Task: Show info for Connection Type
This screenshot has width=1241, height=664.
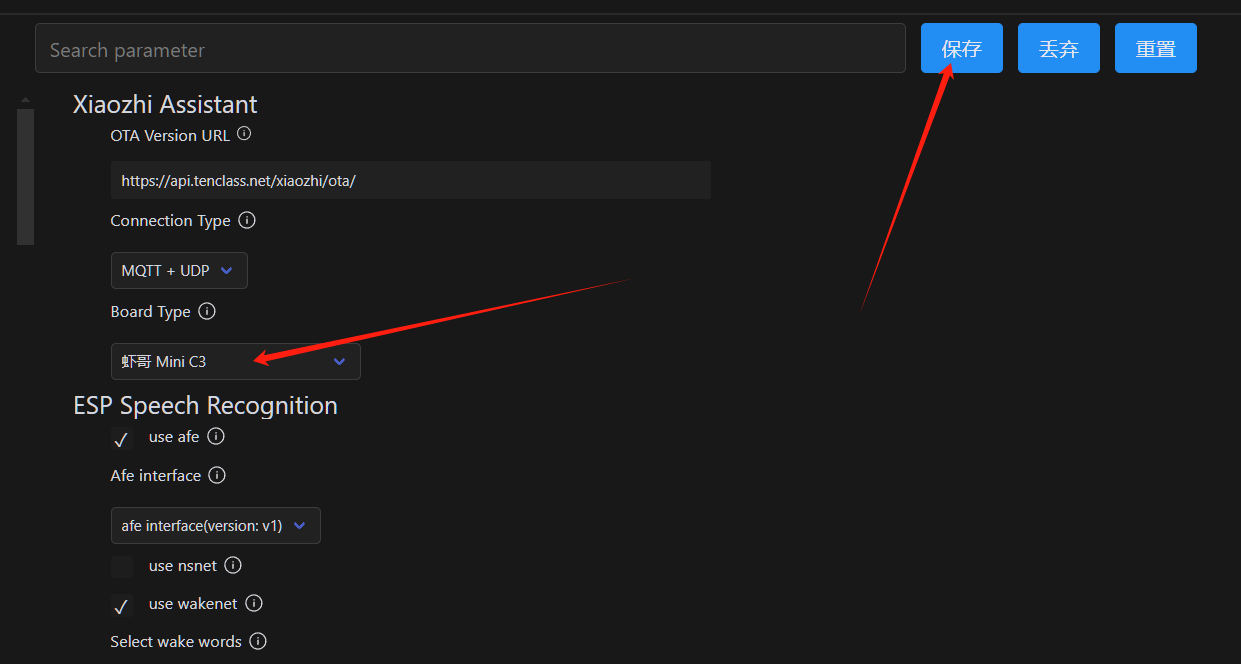Action: 247,220
